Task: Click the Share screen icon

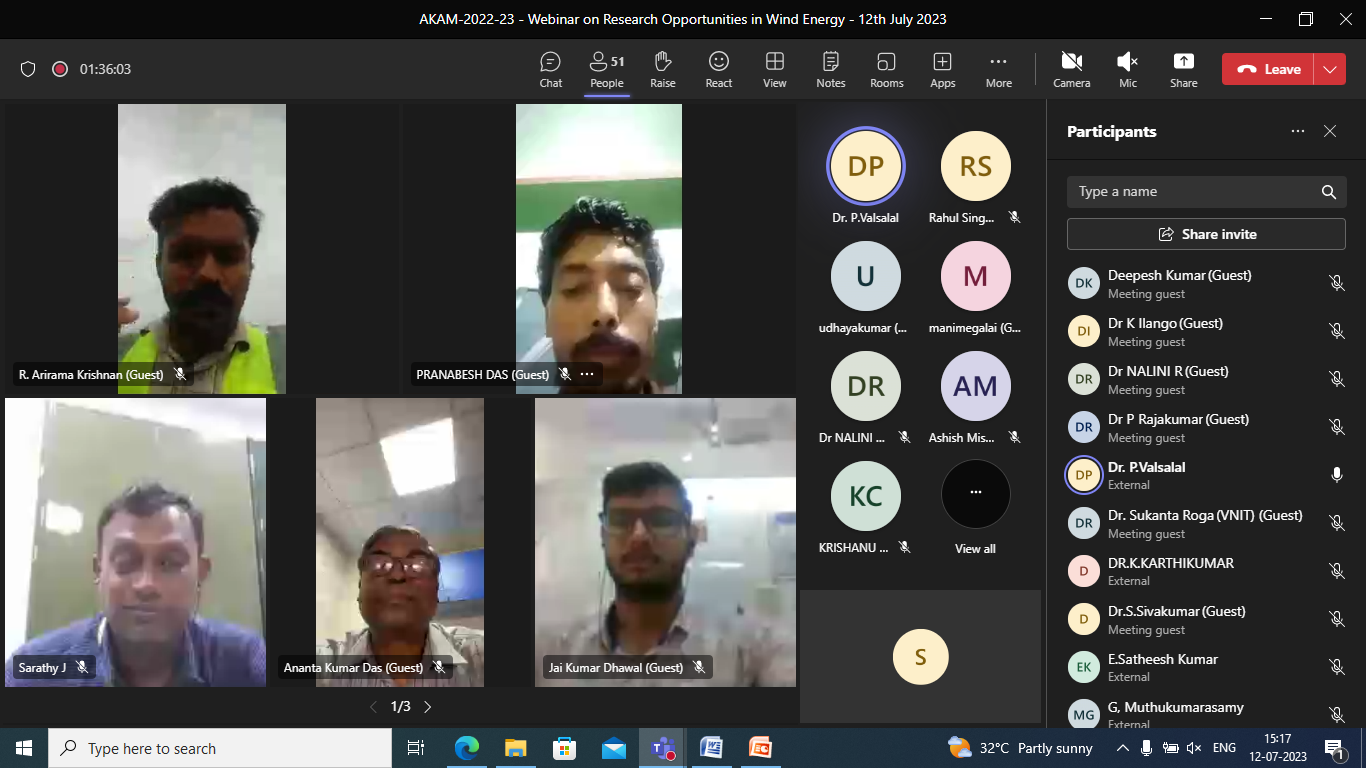Action: pyautogui.click(x=1183, y=70)
